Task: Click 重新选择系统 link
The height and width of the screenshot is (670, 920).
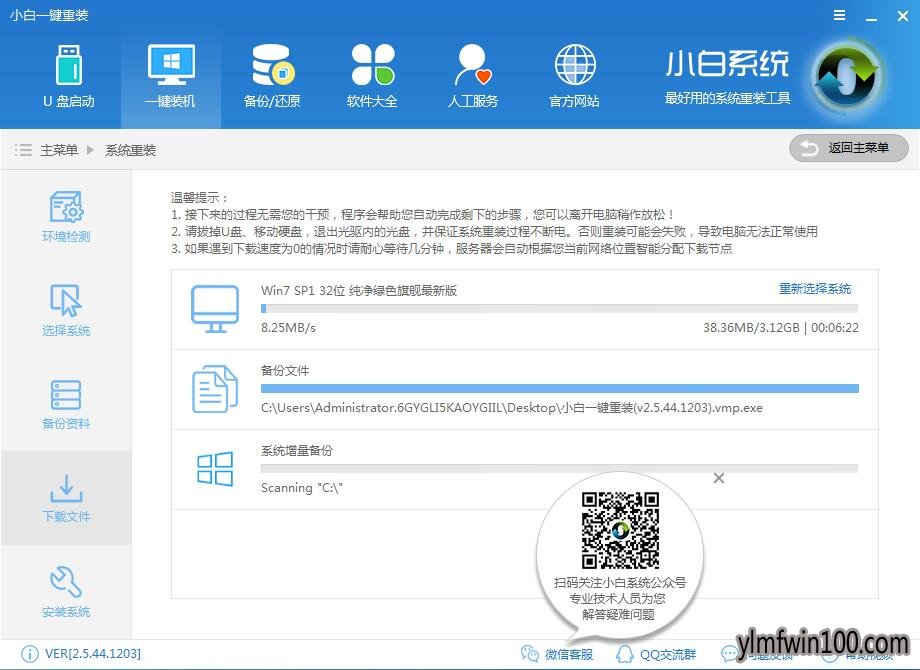Action: coord(814,289)
